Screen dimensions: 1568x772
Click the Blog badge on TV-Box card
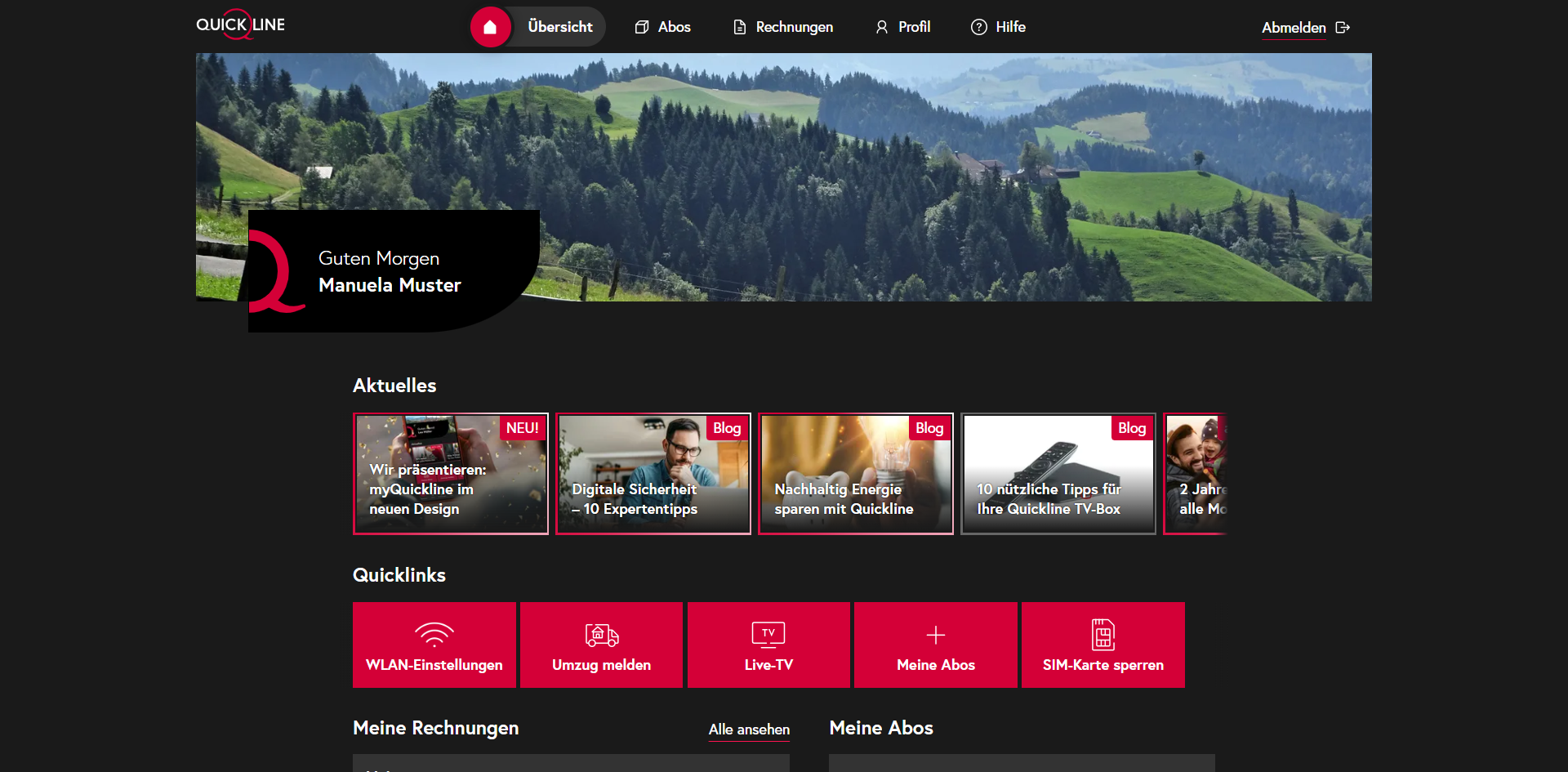(1132, 428)
